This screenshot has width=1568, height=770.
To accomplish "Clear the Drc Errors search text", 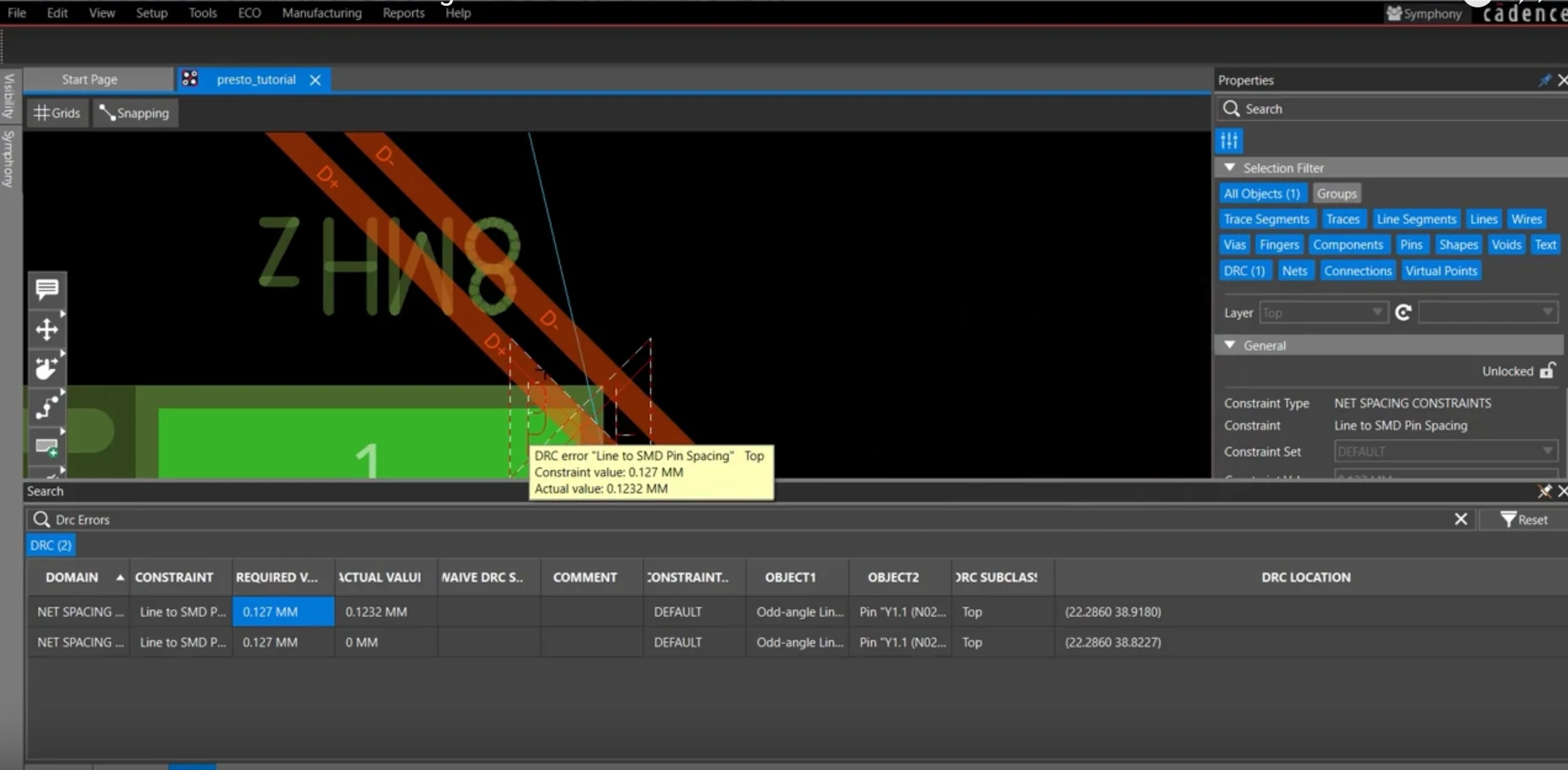I will pos(1461,519).
